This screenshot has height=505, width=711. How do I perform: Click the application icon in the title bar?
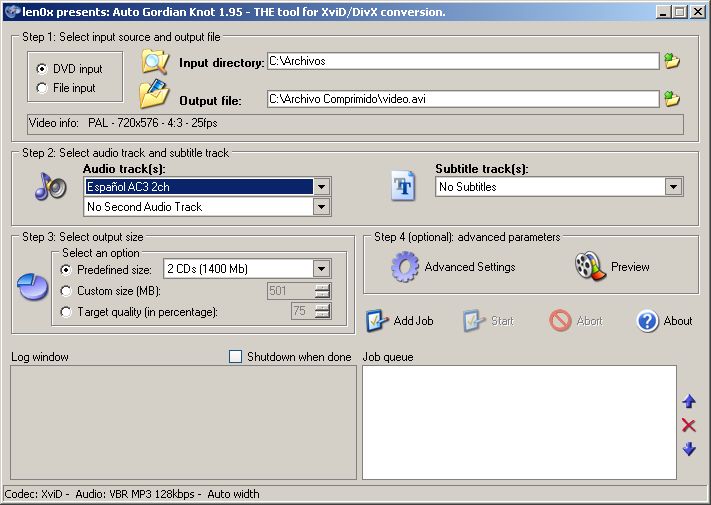point(13,11)
